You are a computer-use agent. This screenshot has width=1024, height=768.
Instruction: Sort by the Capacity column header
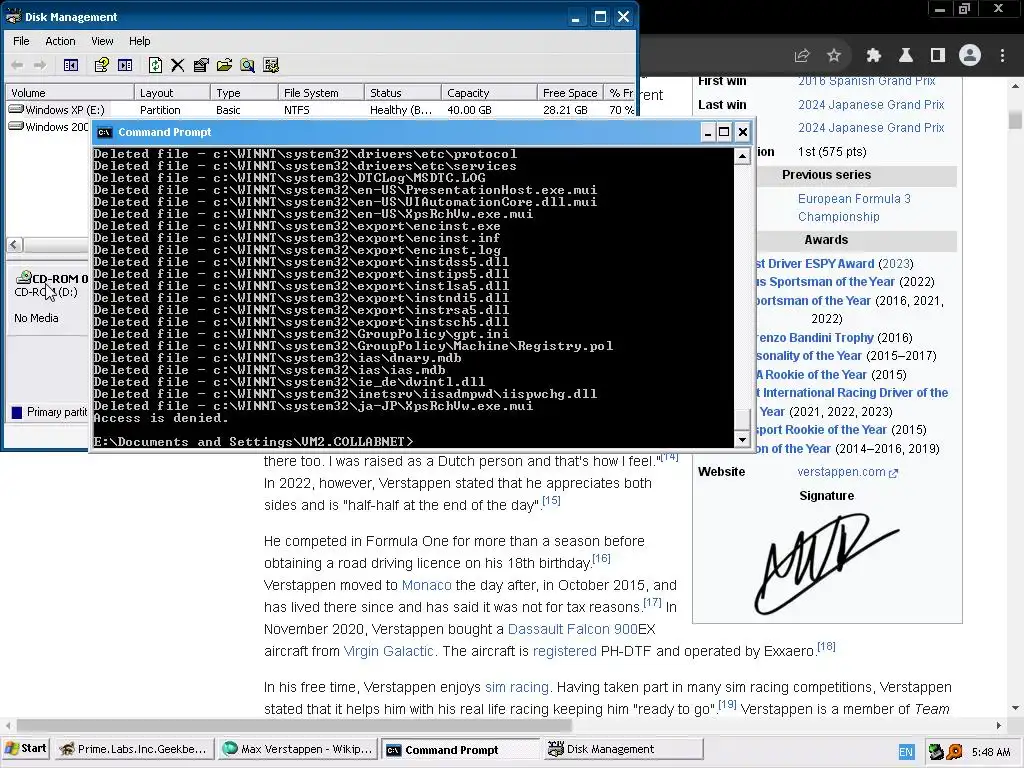coord(489,93)
